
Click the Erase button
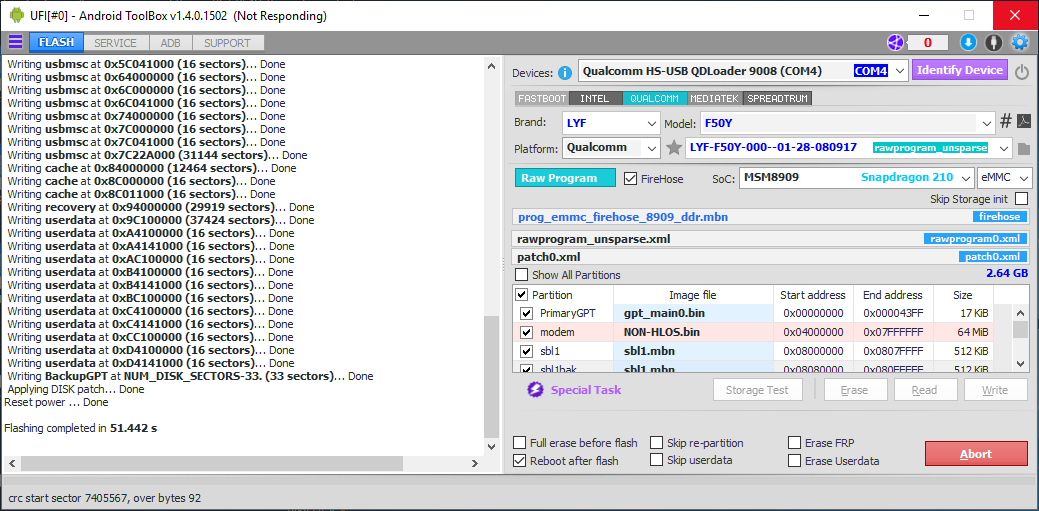click(855, 390)
